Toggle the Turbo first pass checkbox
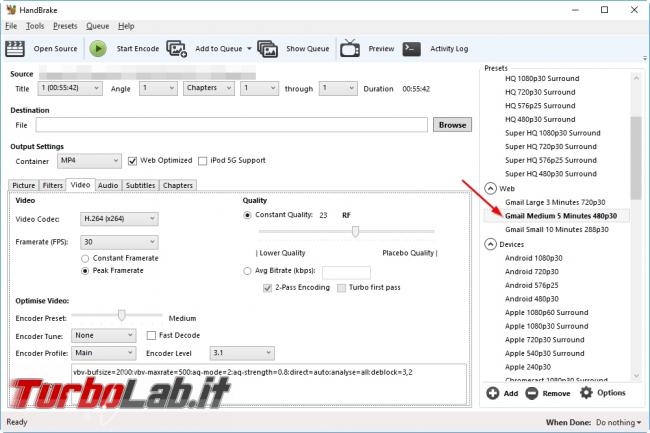Image resolution: width=650 pixels, height=433 pixels. coord(341,288)
